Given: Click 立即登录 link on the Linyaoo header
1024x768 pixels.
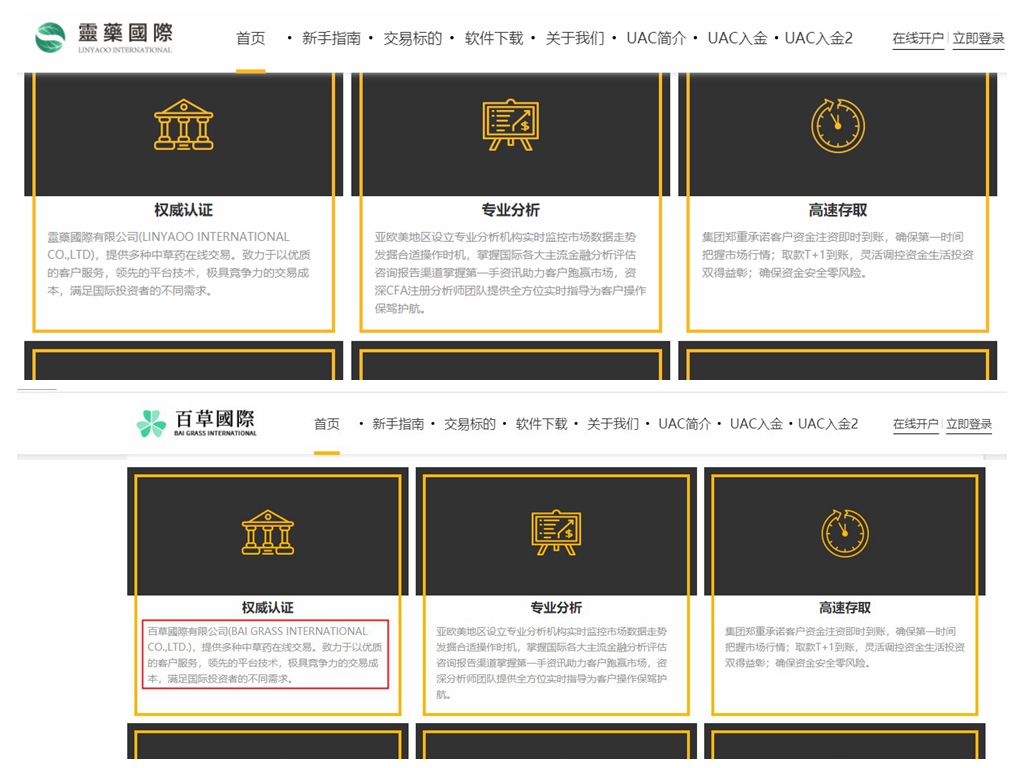Looking at the screenshot, I should point(978,39).
